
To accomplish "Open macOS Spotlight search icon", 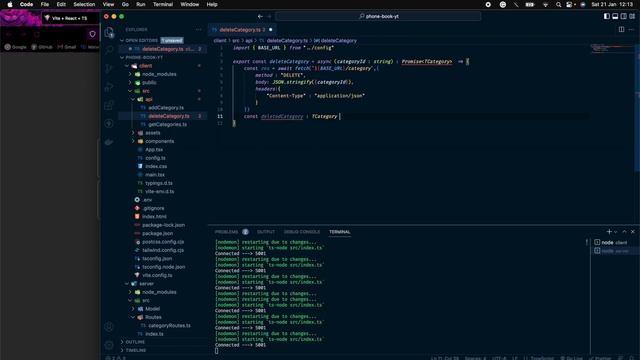I will [558, 4].
